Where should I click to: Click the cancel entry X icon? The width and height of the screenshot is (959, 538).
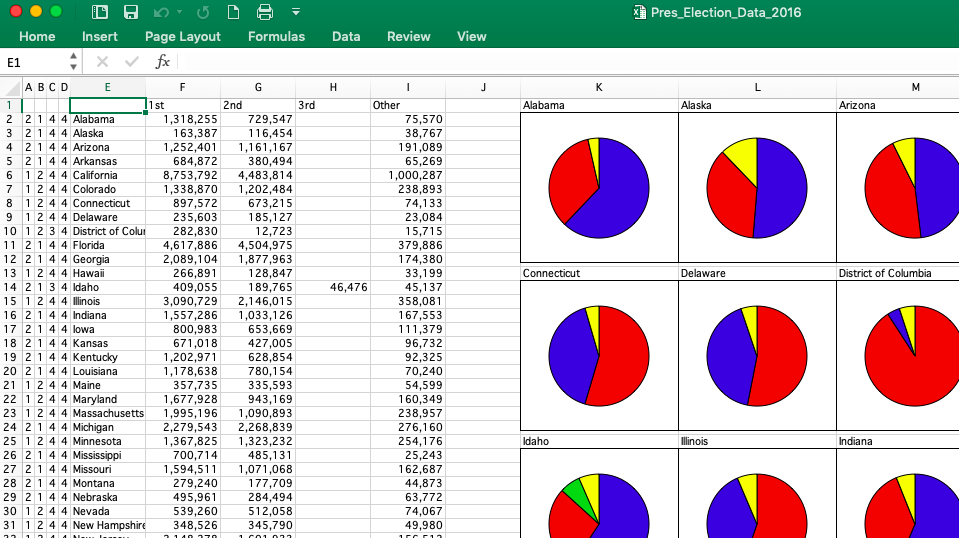pos(102,62)
